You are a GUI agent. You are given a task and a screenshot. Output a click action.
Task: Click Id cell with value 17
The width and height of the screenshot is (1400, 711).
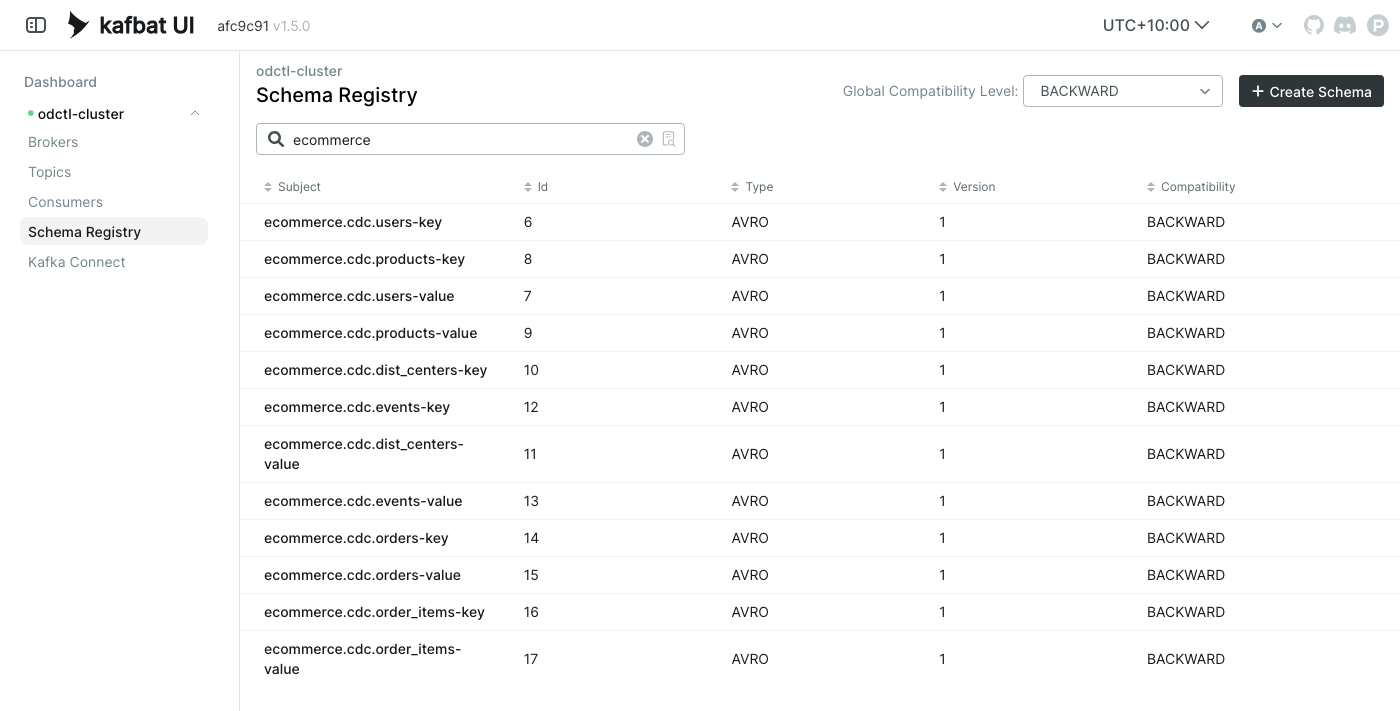click(x=531, y=659)
